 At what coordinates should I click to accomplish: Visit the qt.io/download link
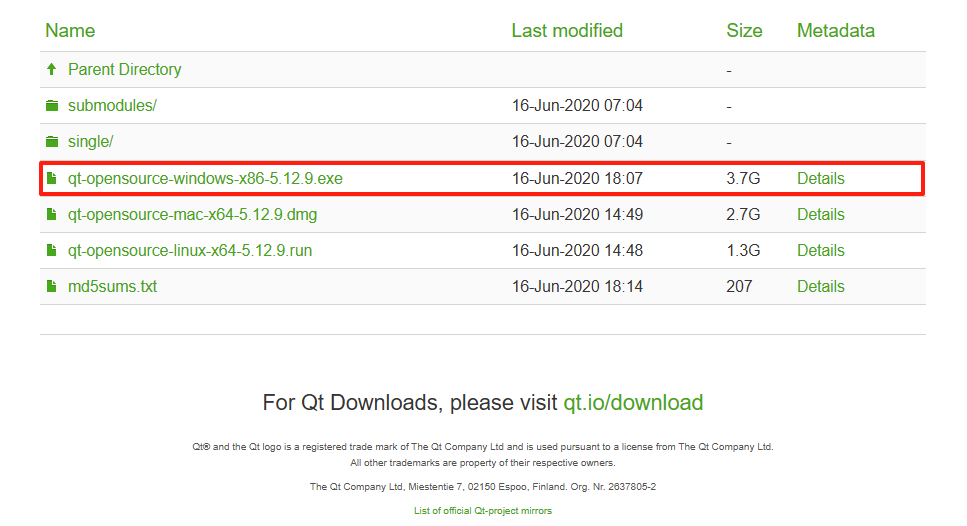(633, 403)
